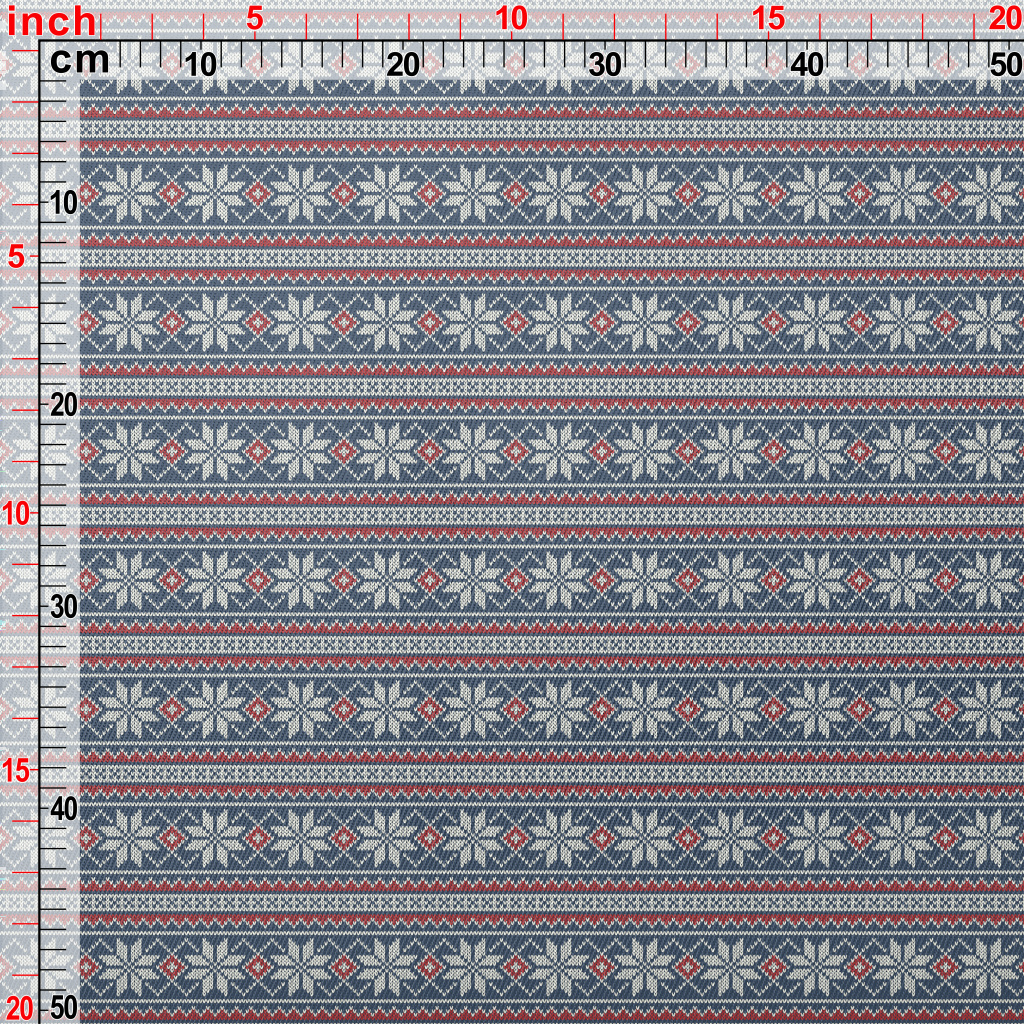Click the red 10 on the top inch ruler
The width and height of the screenshot is (1024, 1024).
point(511,18)
